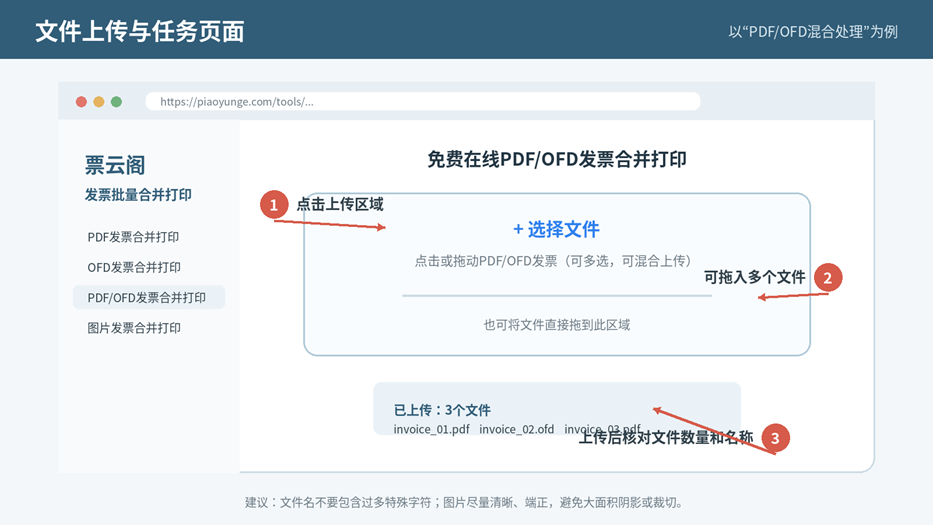Click 也可将文件直接拖到此区域 drop area text
This screenshot has width=933, height=525.
(556, 325)
